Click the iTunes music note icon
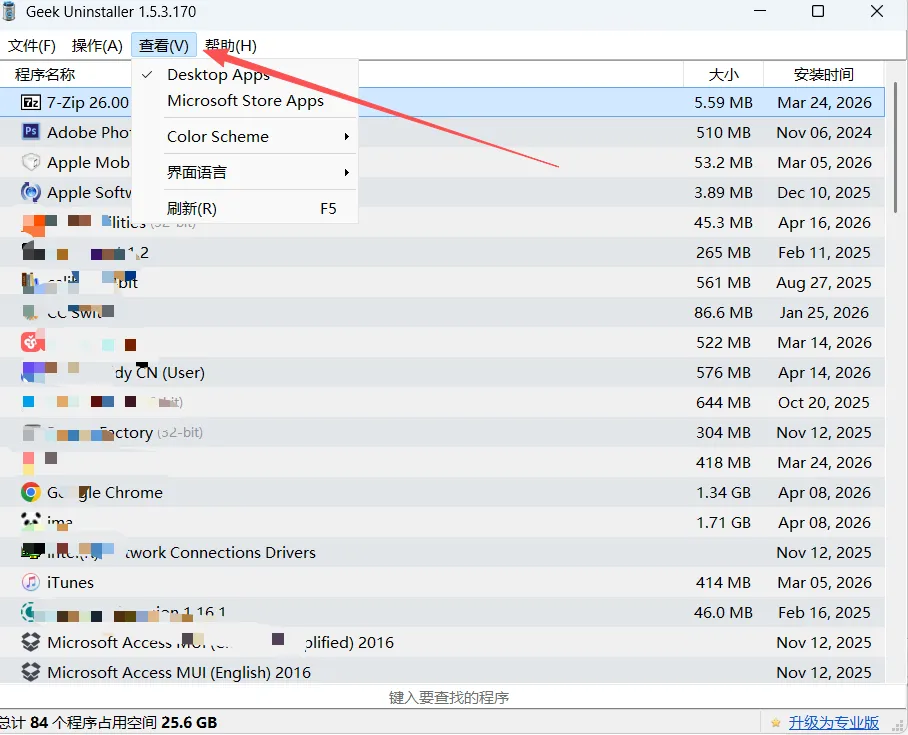The width and height of the screenshot is (908, 735). (x=31, y=582)
